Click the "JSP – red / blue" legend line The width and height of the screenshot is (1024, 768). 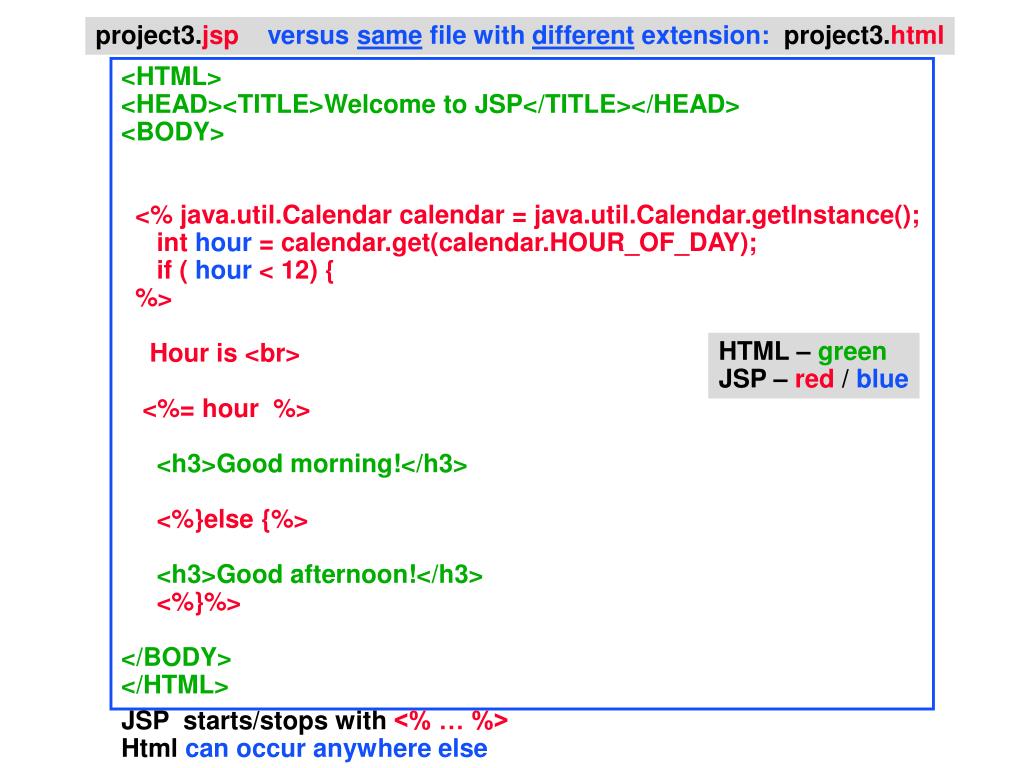[813, 379]
